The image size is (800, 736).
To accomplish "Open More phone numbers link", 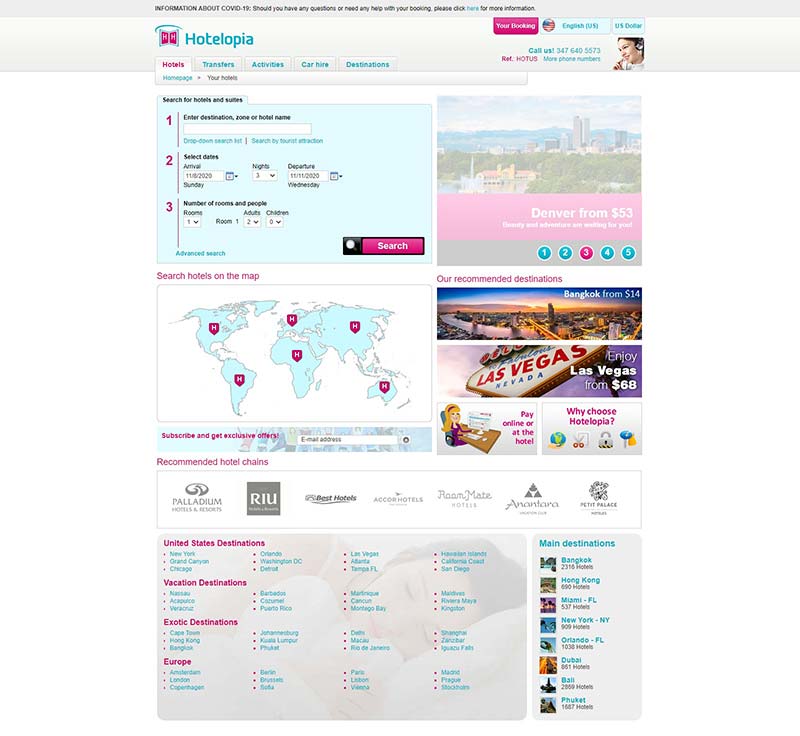I will (571, 59).
